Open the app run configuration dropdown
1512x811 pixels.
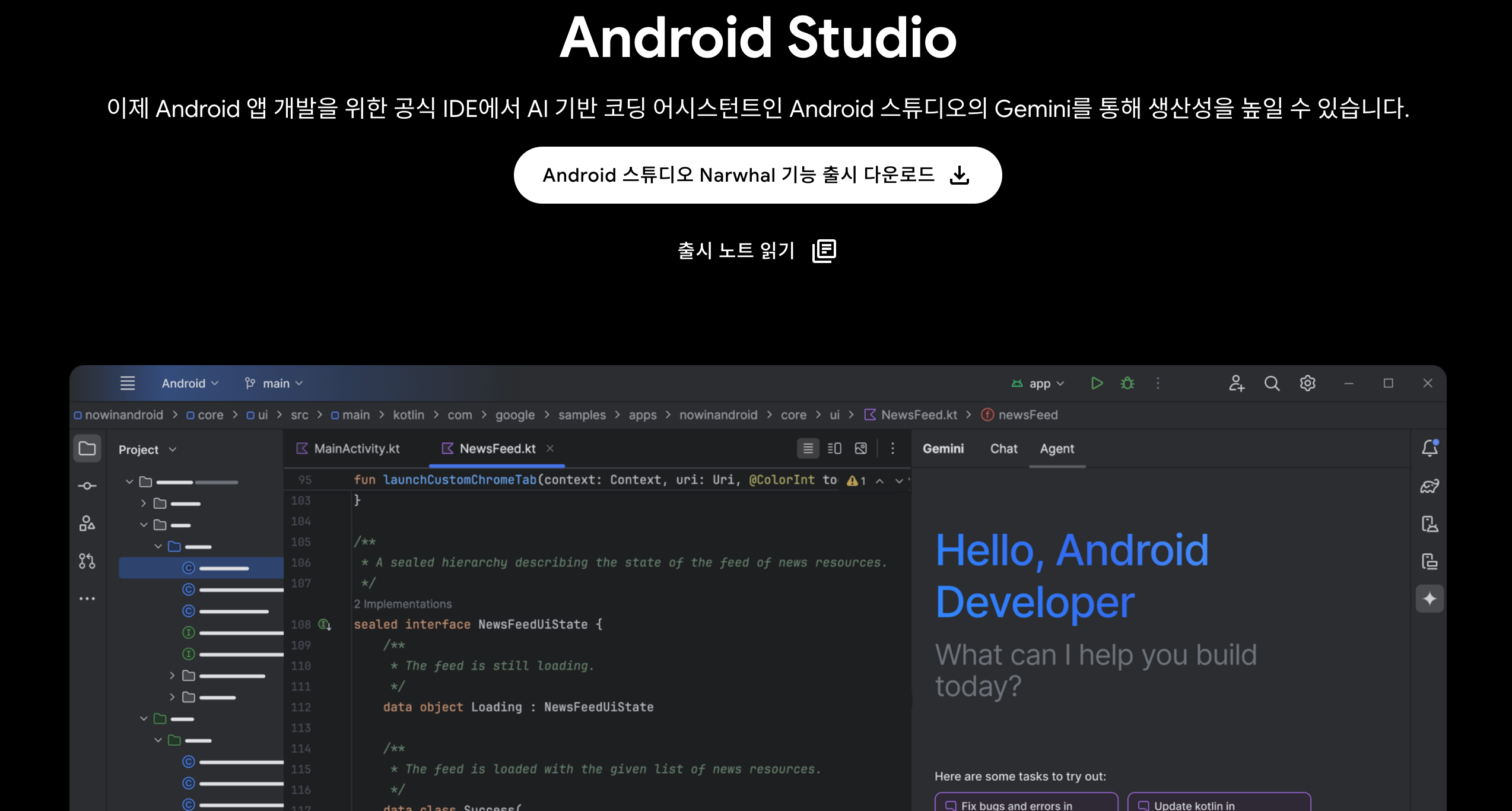pyautogui.click(x=1038, y=384)
